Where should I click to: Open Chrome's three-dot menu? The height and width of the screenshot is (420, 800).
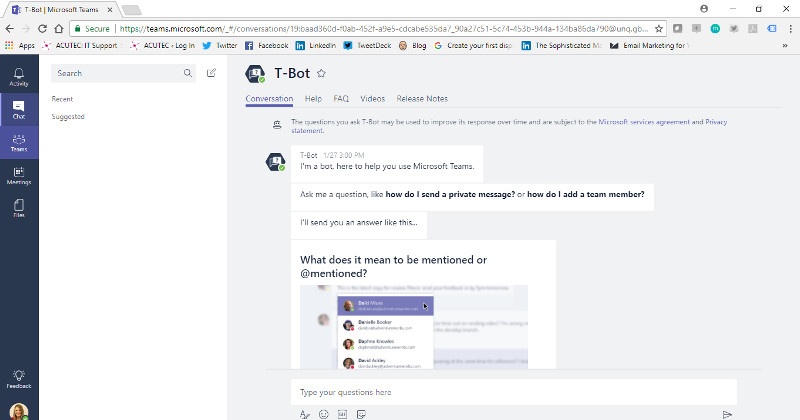tap(790, 29)
